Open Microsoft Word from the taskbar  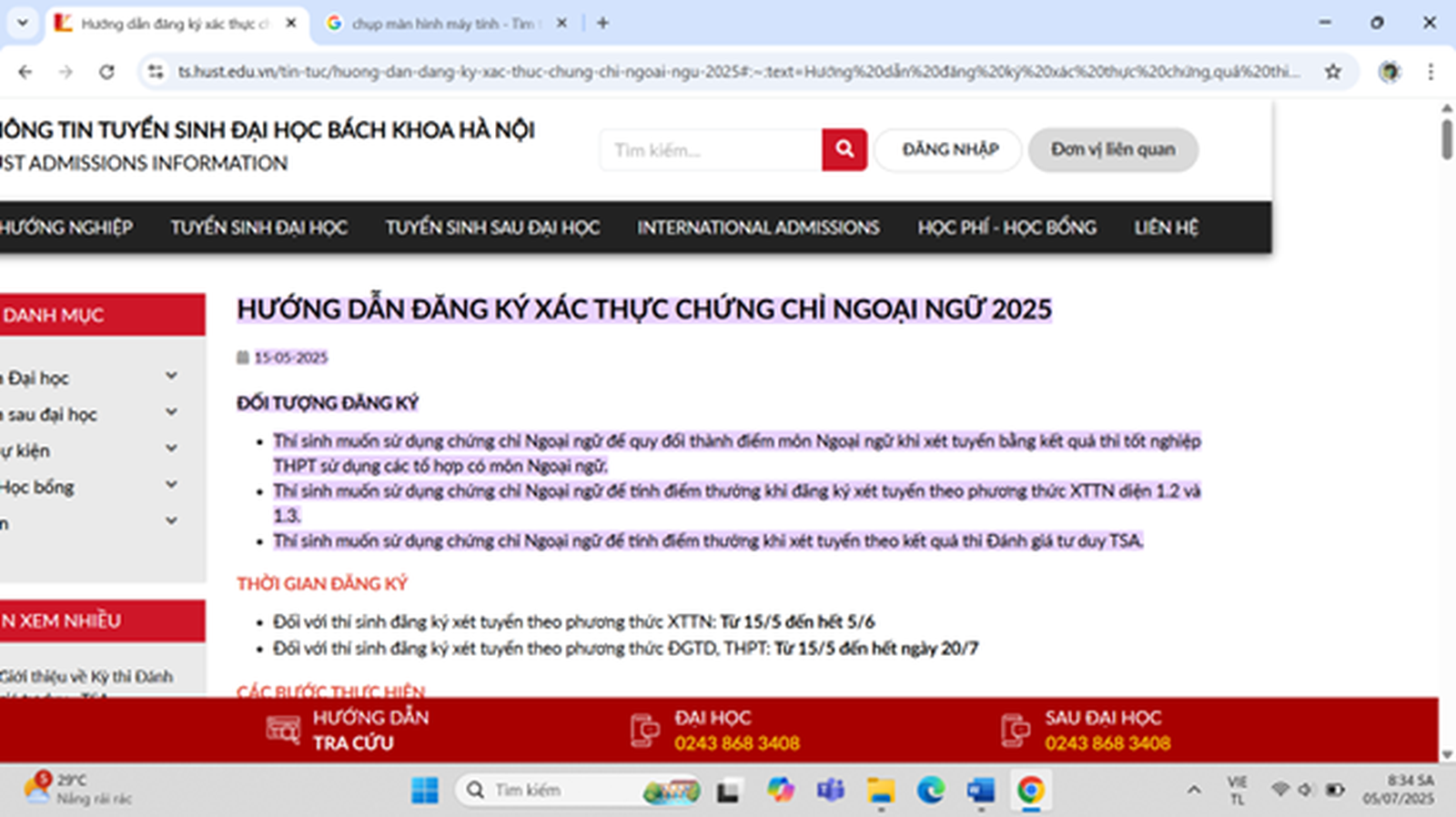980,790
